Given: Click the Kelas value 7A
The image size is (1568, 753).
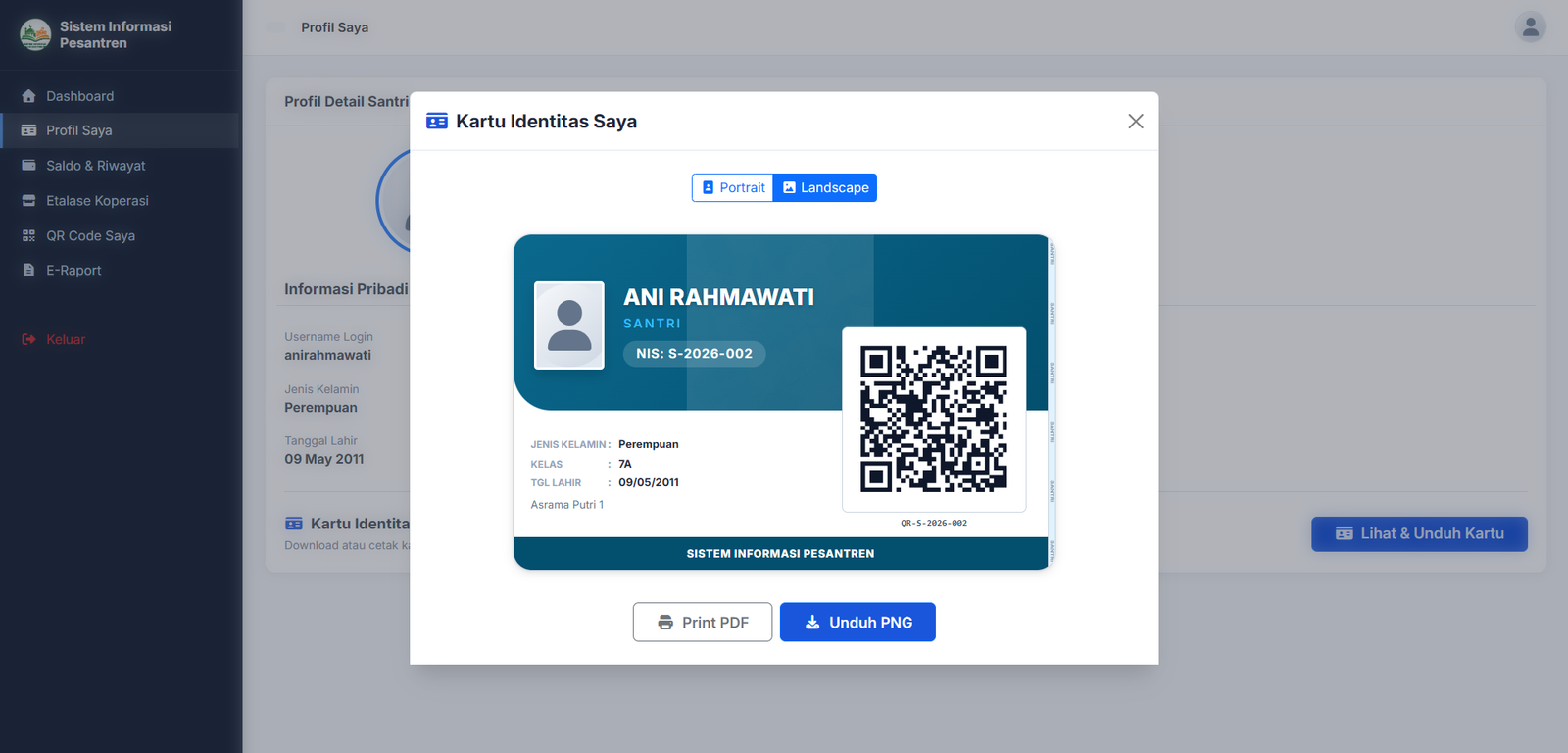Looking at the screenshot, I should click(x=625, y=464).
